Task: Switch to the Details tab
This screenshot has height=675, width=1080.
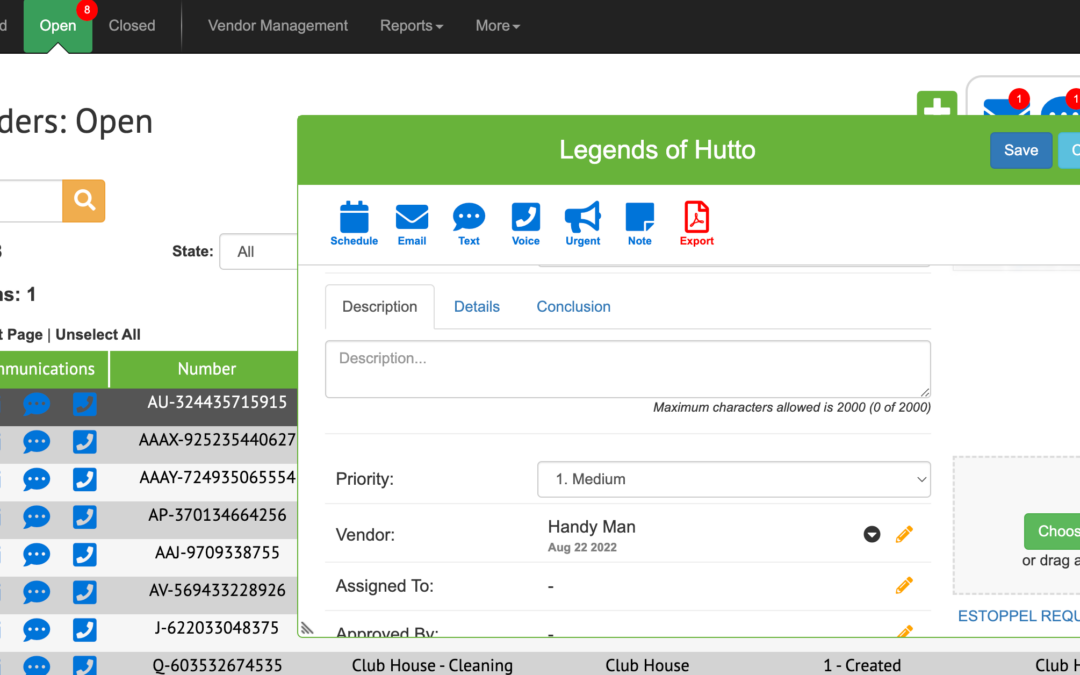Action: 477,307
